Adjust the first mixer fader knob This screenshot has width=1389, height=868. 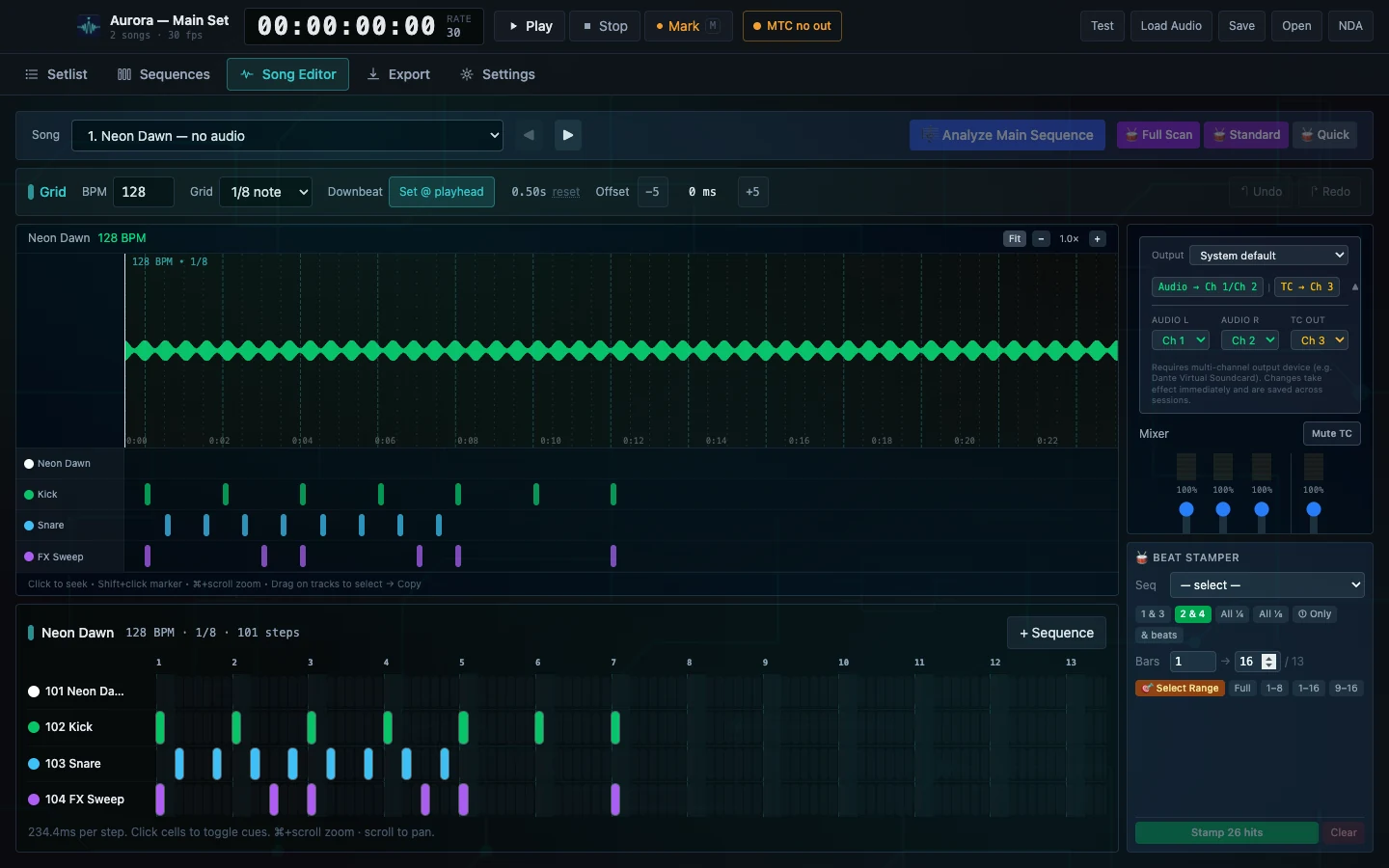tap(1186, 509)
